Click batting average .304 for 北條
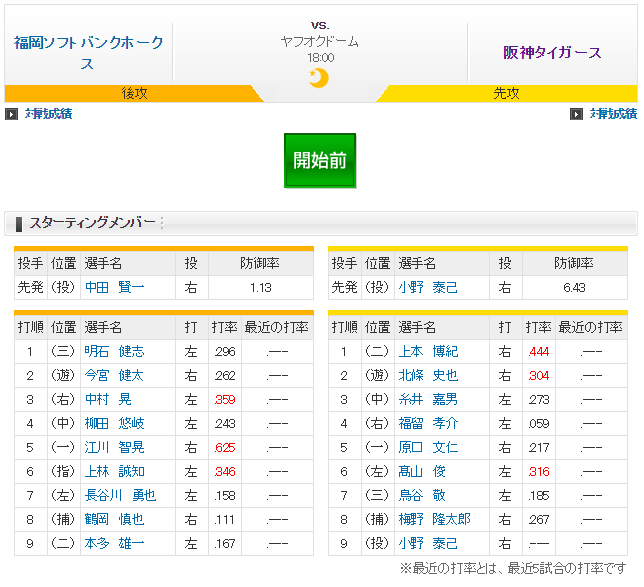The width and height of the screenshot is (644, 587). [539, 376]
